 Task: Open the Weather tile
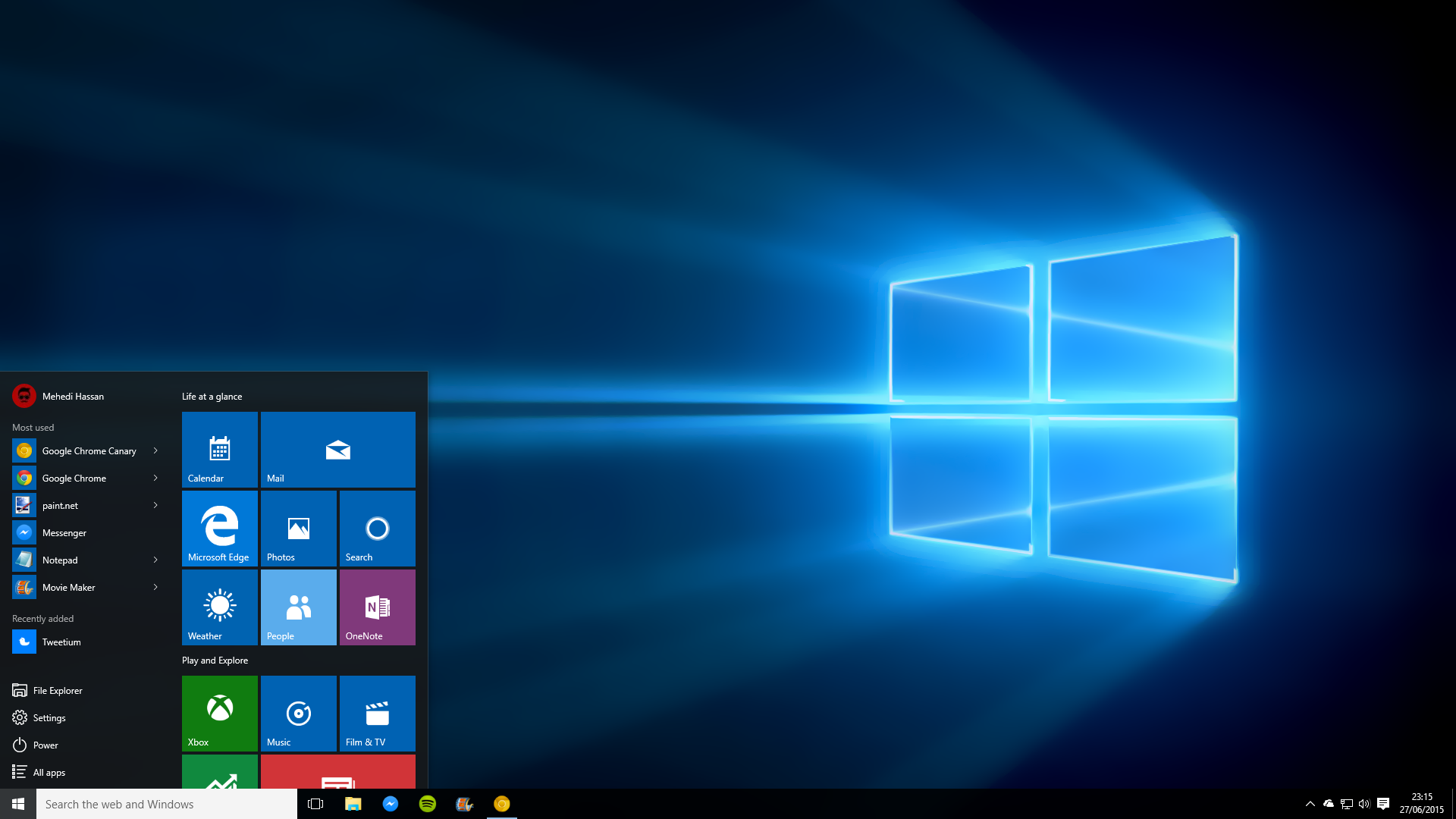(220, 607)
